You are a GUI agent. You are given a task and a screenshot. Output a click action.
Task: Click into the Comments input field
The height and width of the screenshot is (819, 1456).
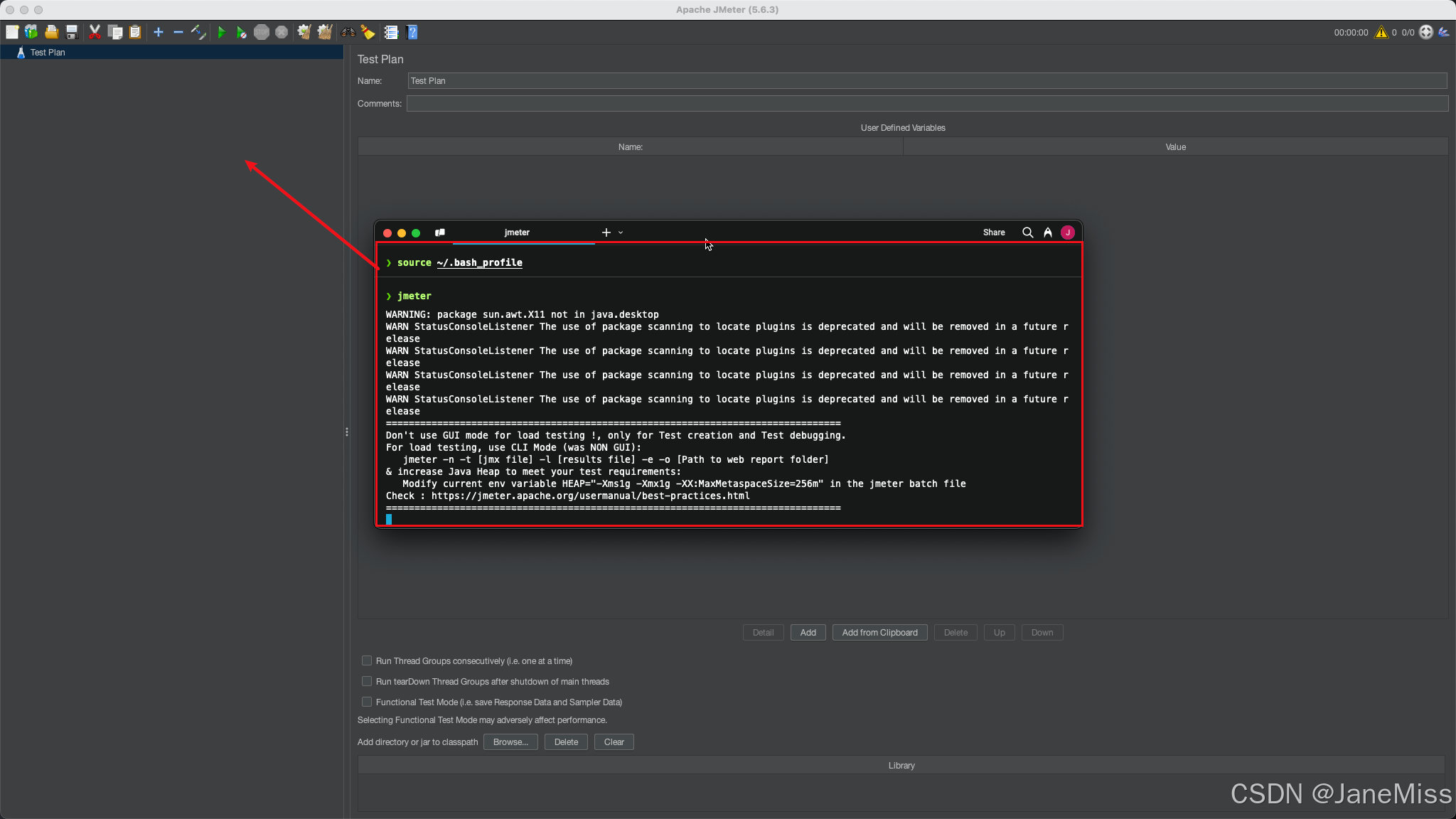point(927,104)
